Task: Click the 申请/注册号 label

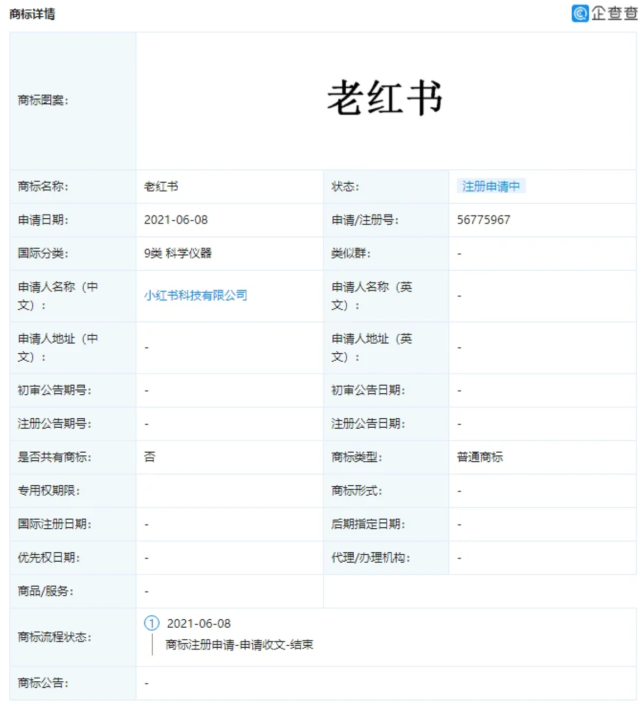Action: coord(365,220)
